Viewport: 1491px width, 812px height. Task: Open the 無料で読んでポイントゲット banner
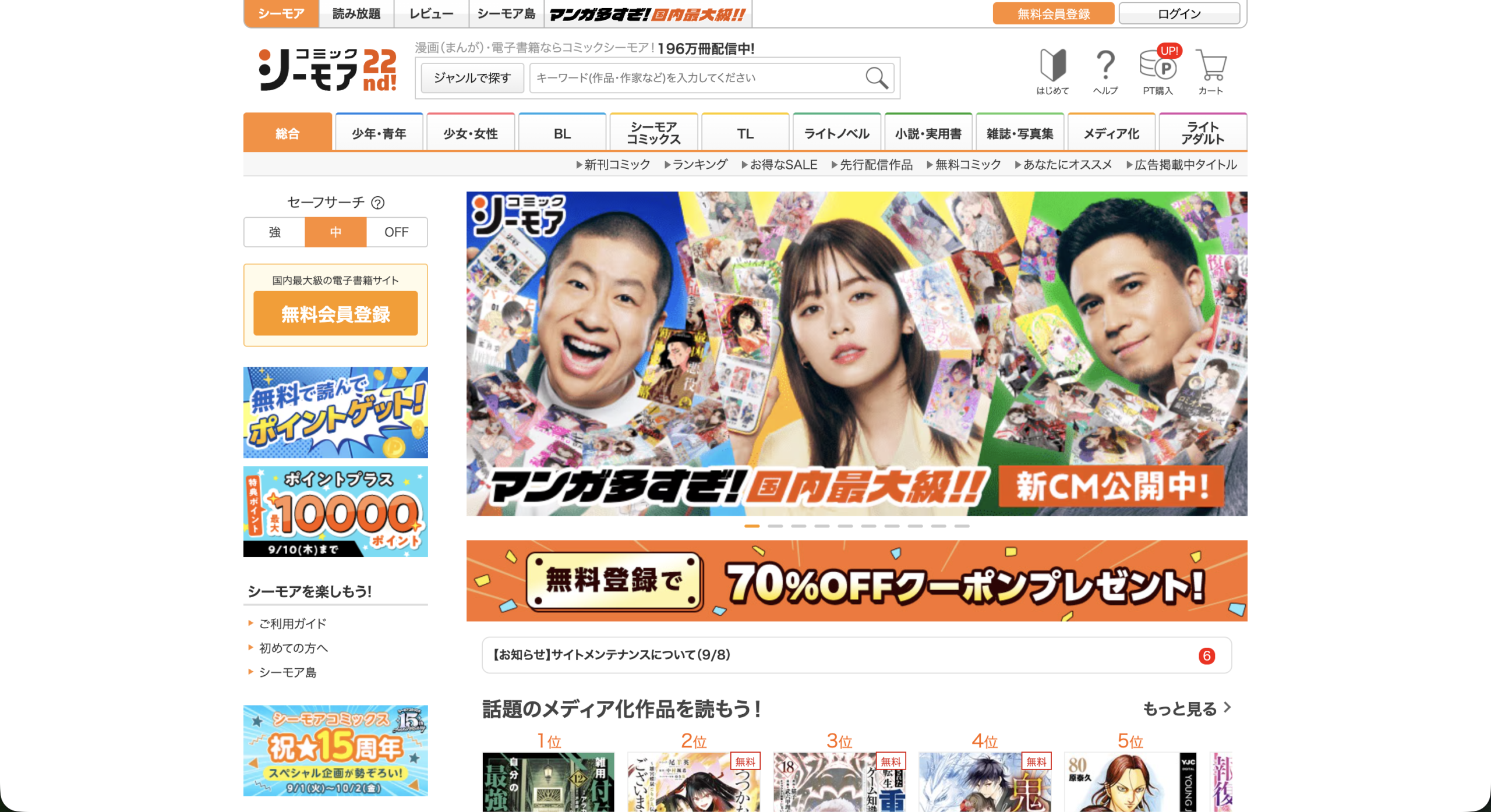pos(335,412)
